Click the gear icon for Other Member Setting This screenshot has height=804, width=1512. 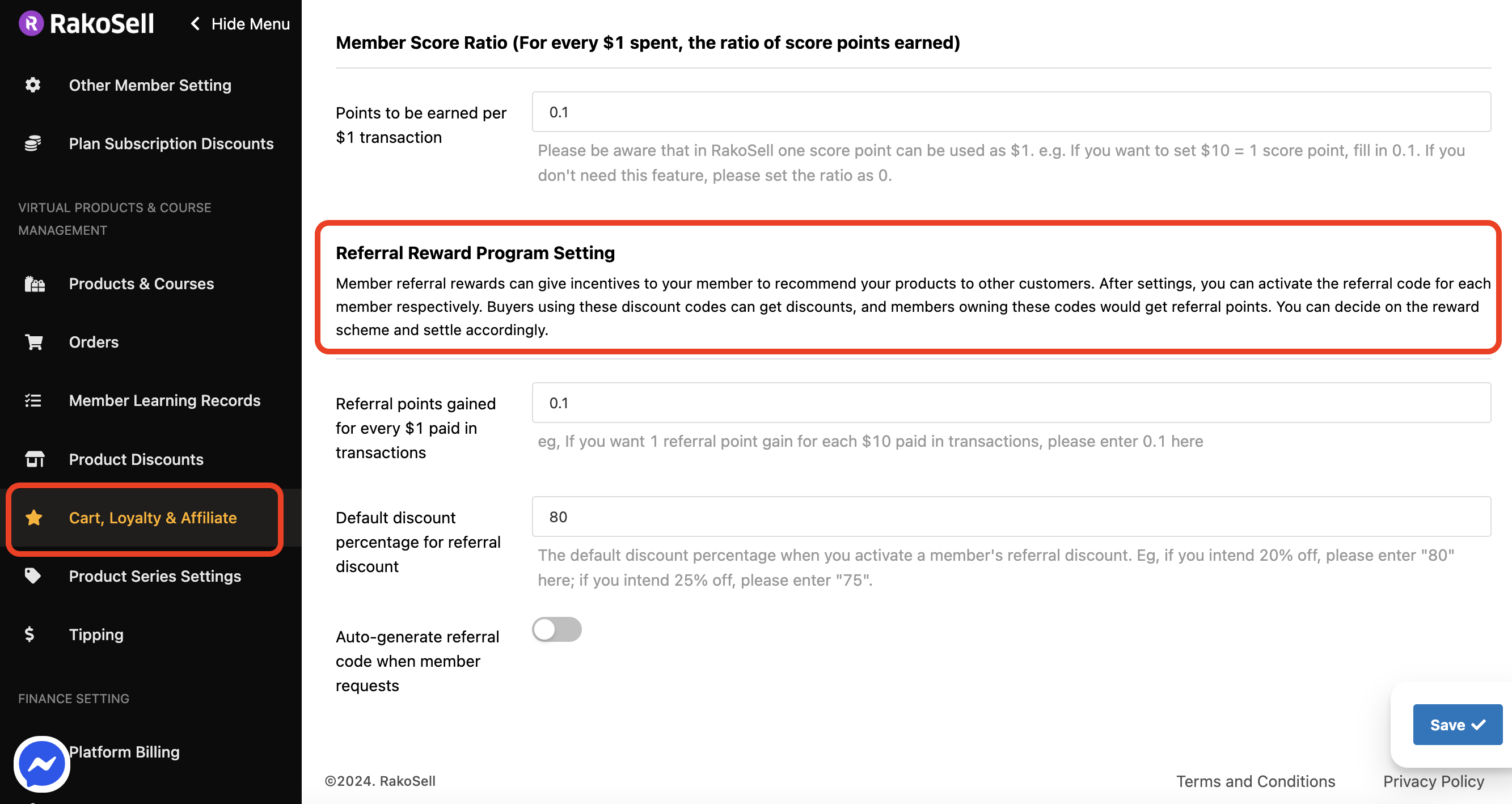[x=33, y=85]
